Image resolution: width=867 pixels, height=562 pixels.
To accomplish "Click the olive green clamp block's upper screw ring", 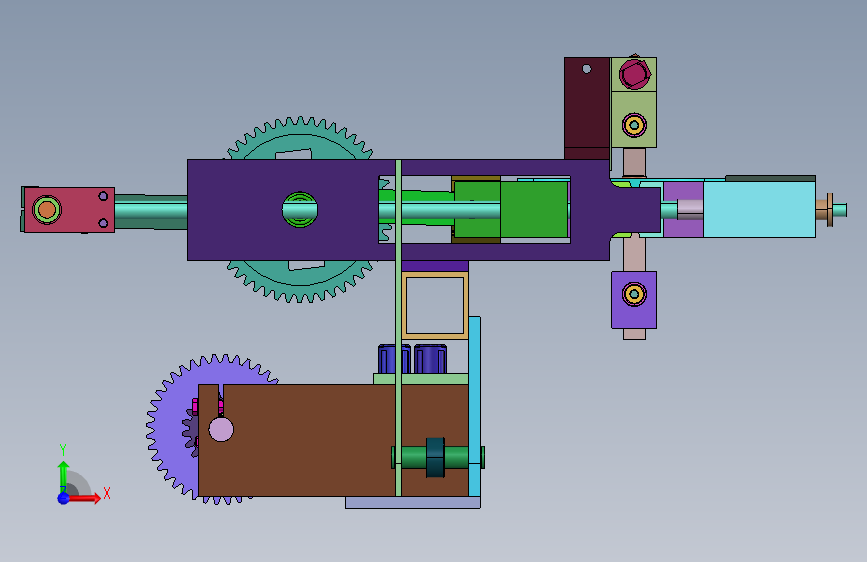I will 634,126.
